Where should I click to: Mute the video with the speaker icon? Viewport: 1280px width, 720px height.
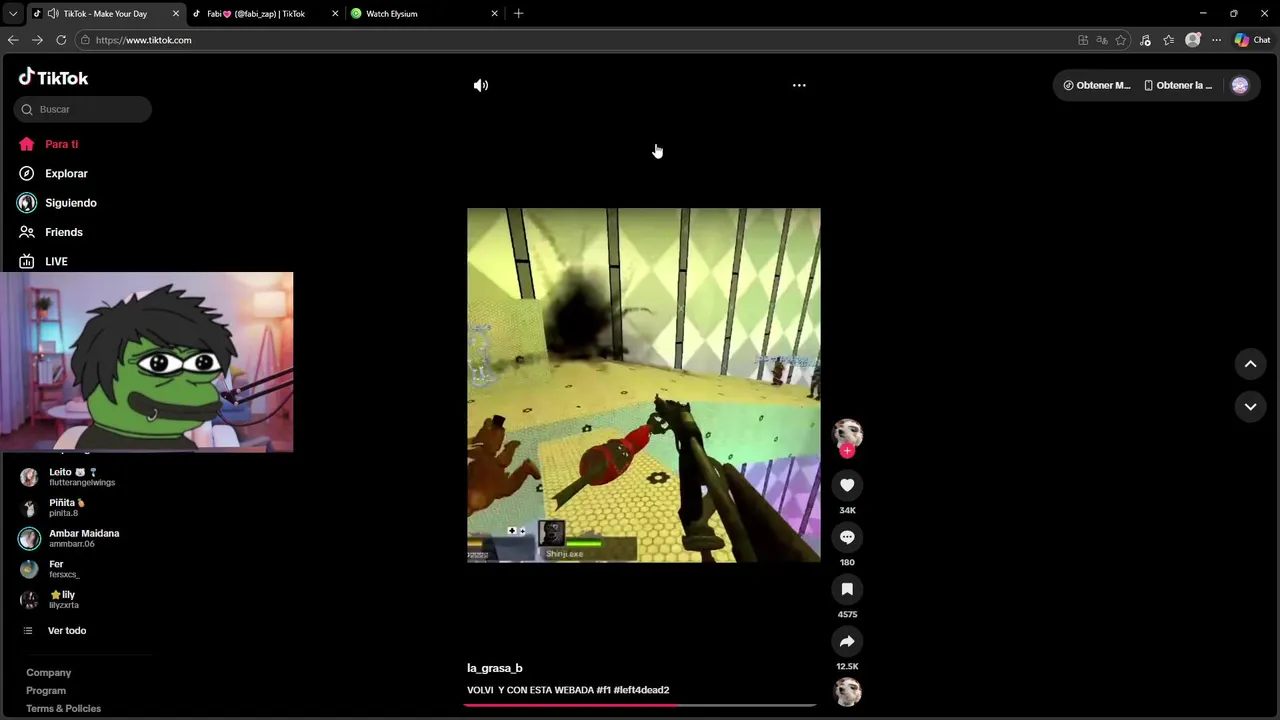pyautogui.click(x=481, y=85)
